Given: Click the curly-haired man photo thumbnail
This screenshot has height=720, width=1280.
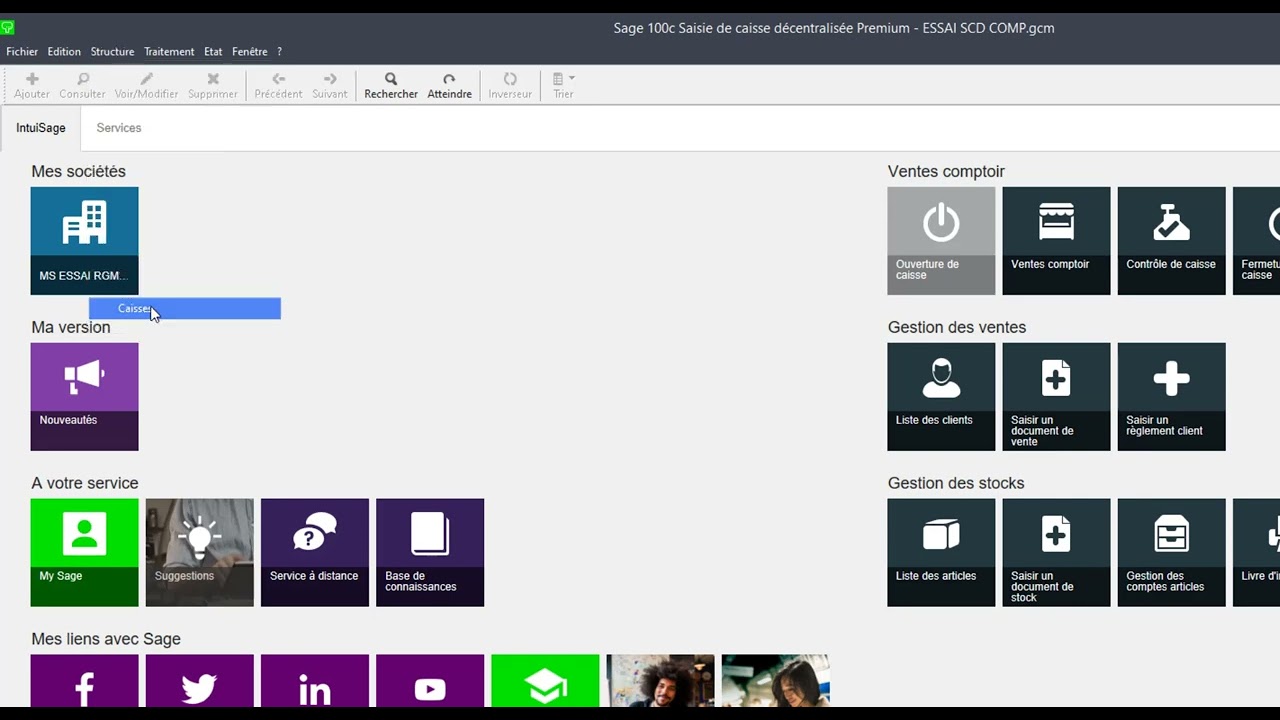Looking at the screenshot, I should click(660, 681).
